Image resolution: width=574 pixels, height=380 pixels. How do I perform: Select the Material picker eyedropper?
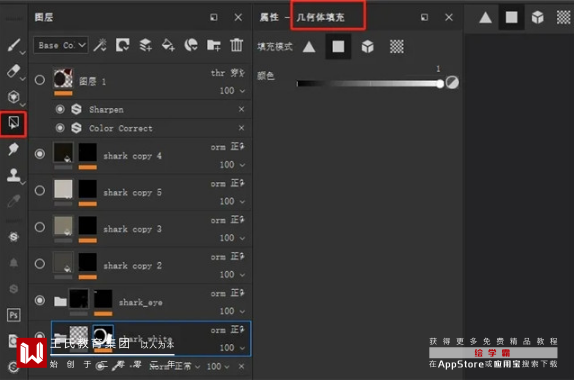coord(14,201)
